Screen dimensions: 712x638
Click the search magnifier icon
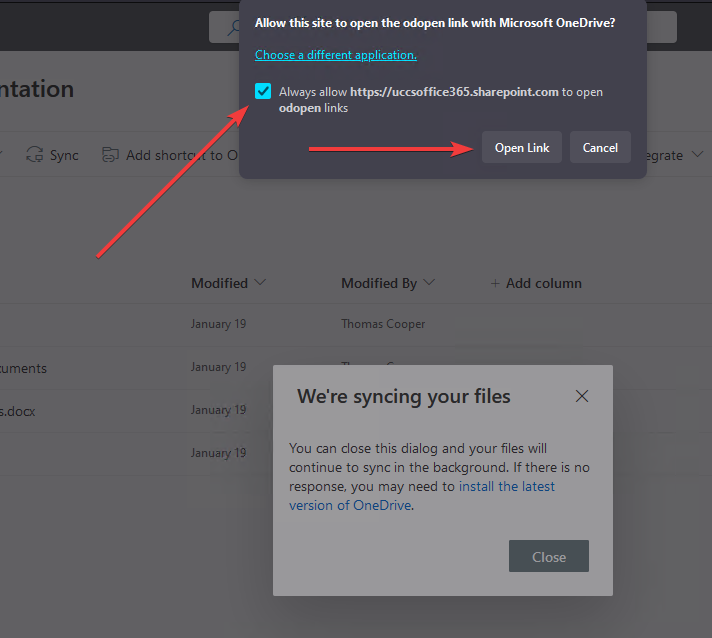point(232,28)
